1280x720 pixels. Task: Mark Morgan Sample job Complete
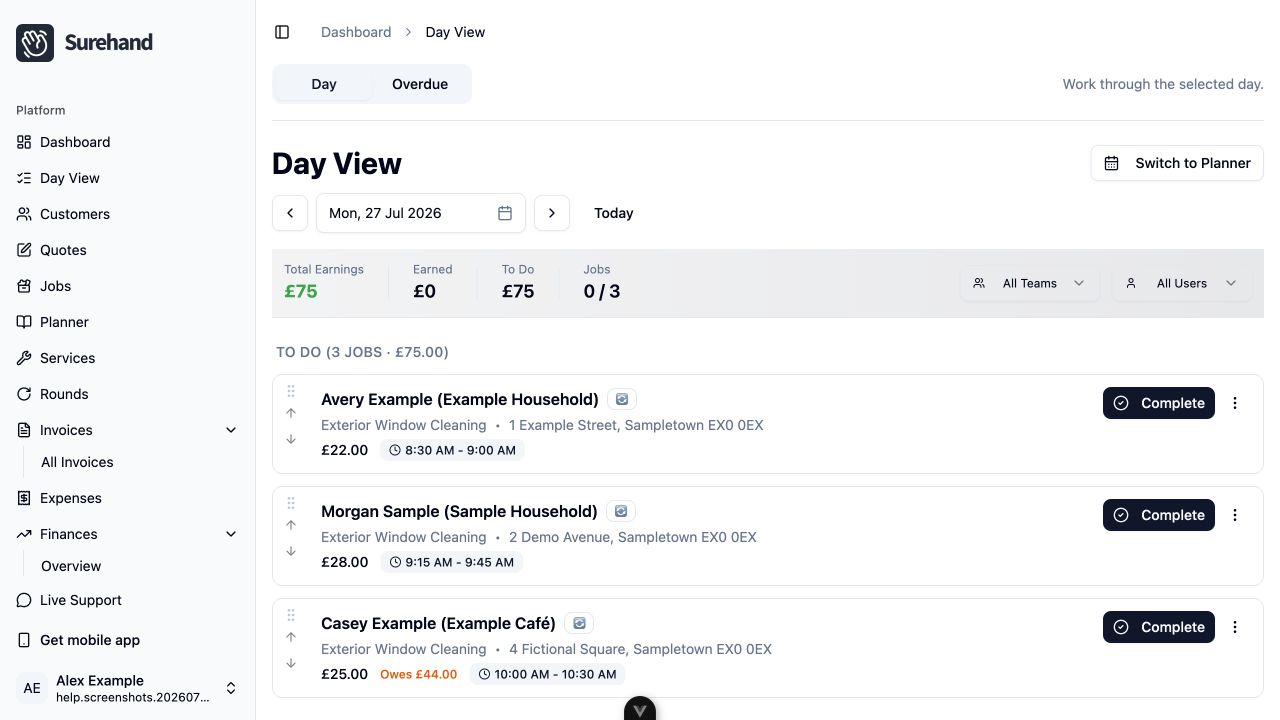(x=1159, y=515)
